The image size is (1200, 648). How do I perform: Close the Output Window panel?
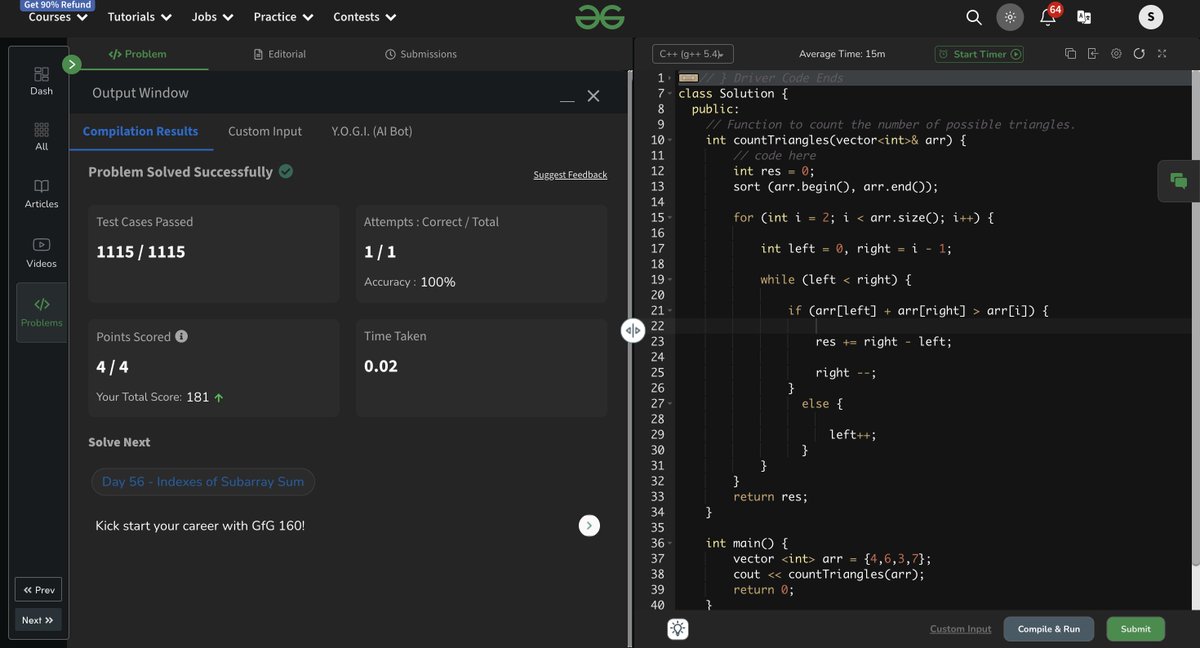point(593,96)
